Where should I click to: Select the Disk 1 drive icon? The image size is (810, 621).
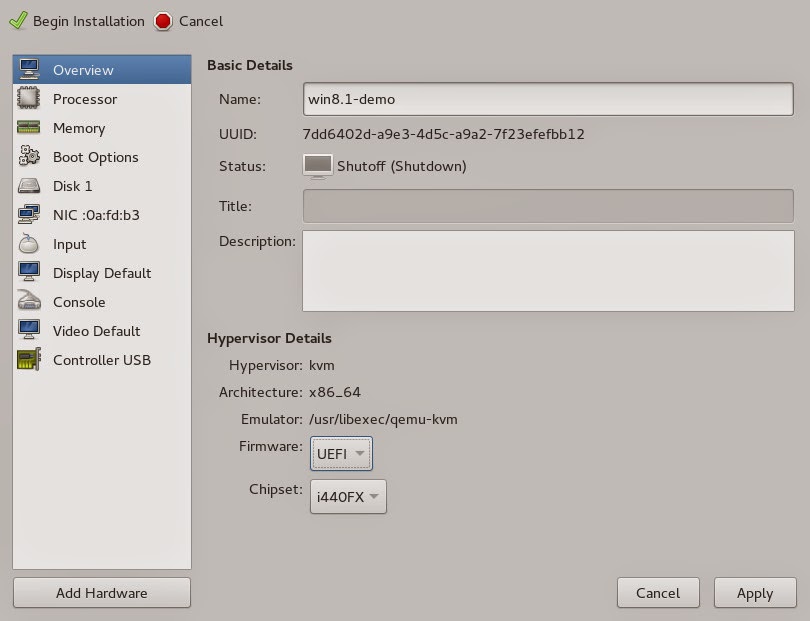[30, 186]
